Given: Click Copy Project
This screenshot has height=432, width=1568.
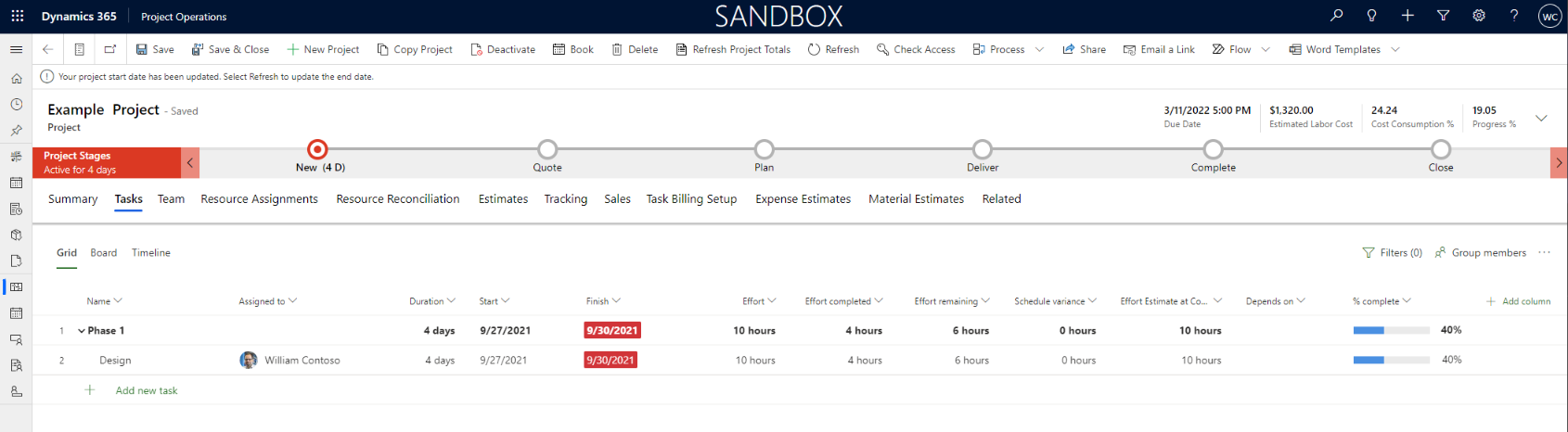Looking at the screenshot, I should 415,49.
